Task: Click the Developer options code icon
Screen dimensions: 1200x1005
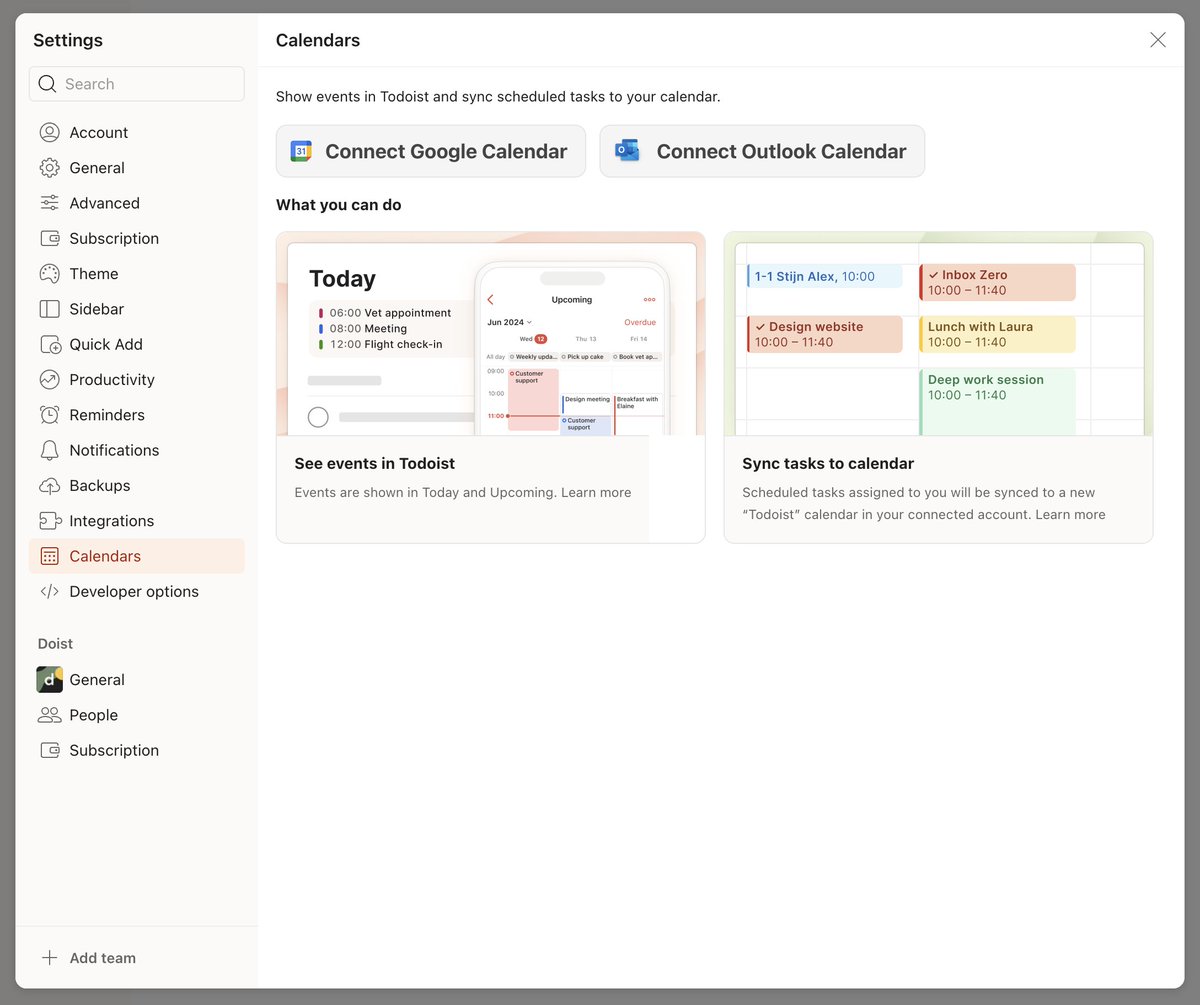Action: [50, 592]
